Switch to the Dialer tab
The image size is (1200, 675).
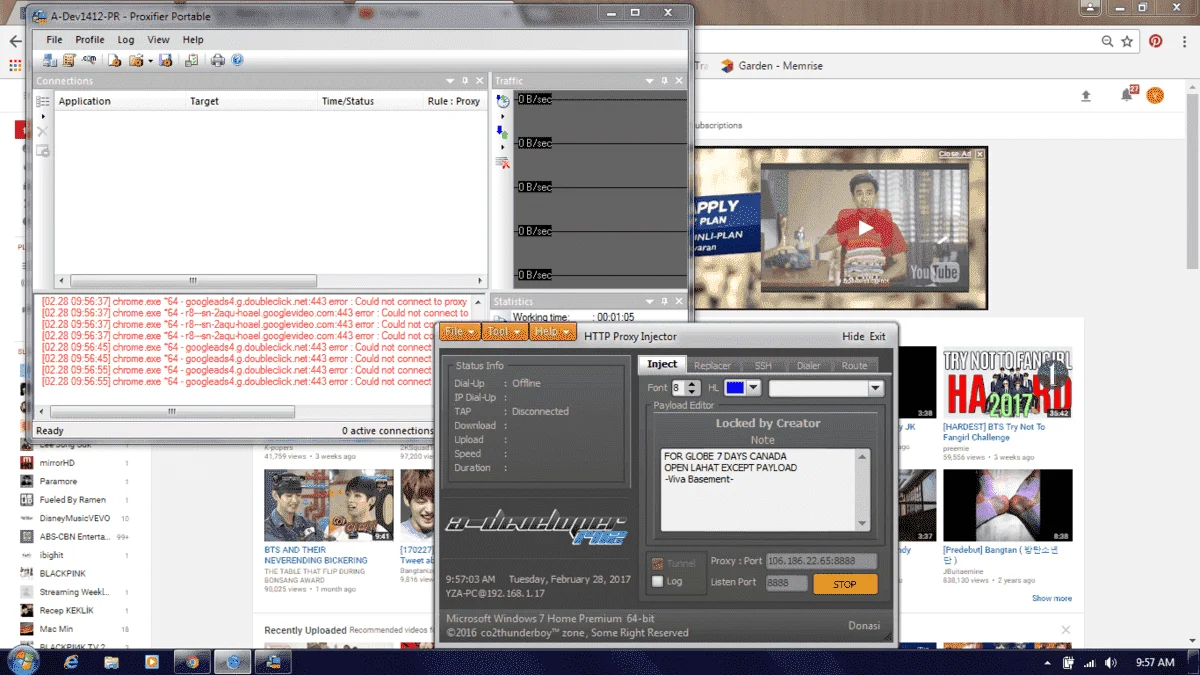coord(809,366)
